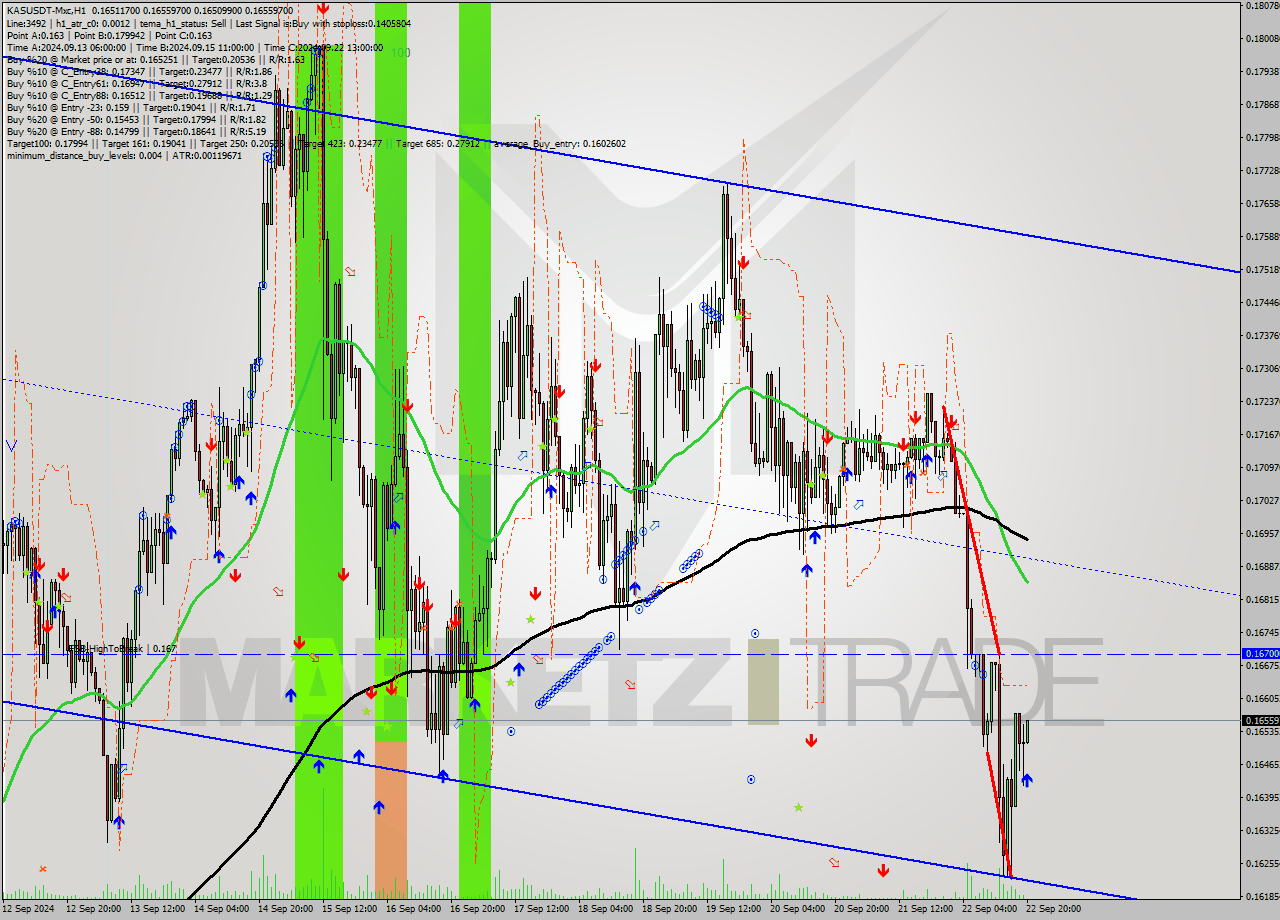
Task: Click the 0.17658 price axis label
Action: tap(1261, 204)
